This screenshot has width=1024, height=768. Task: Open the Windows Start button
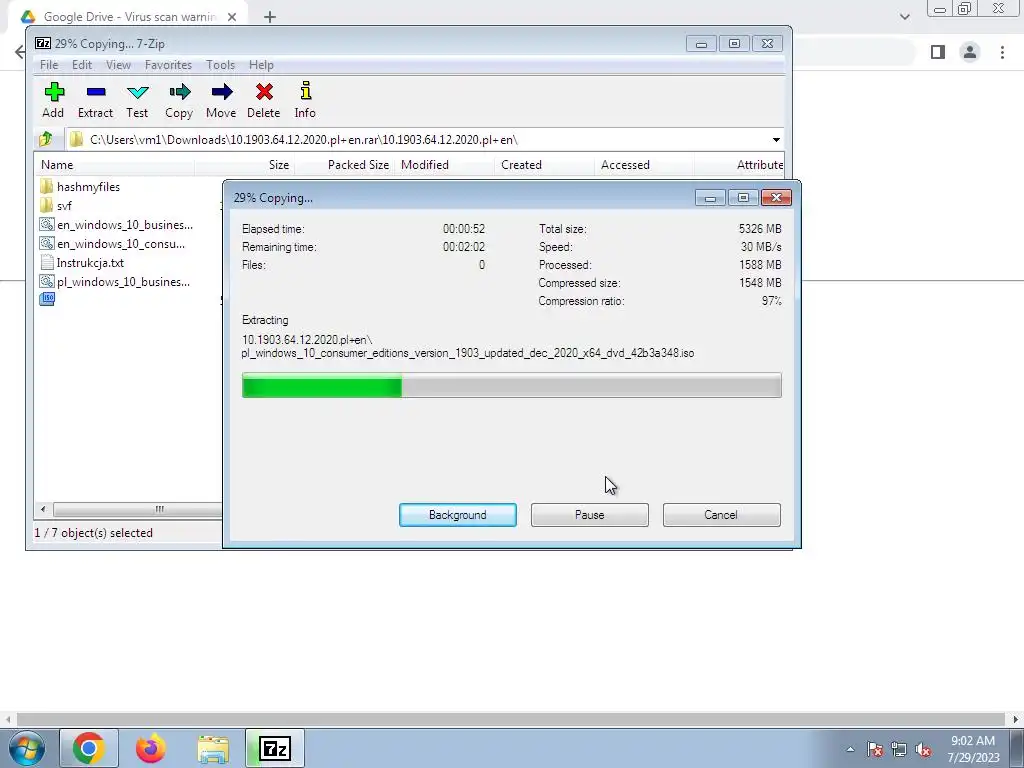tap(27, 748)
